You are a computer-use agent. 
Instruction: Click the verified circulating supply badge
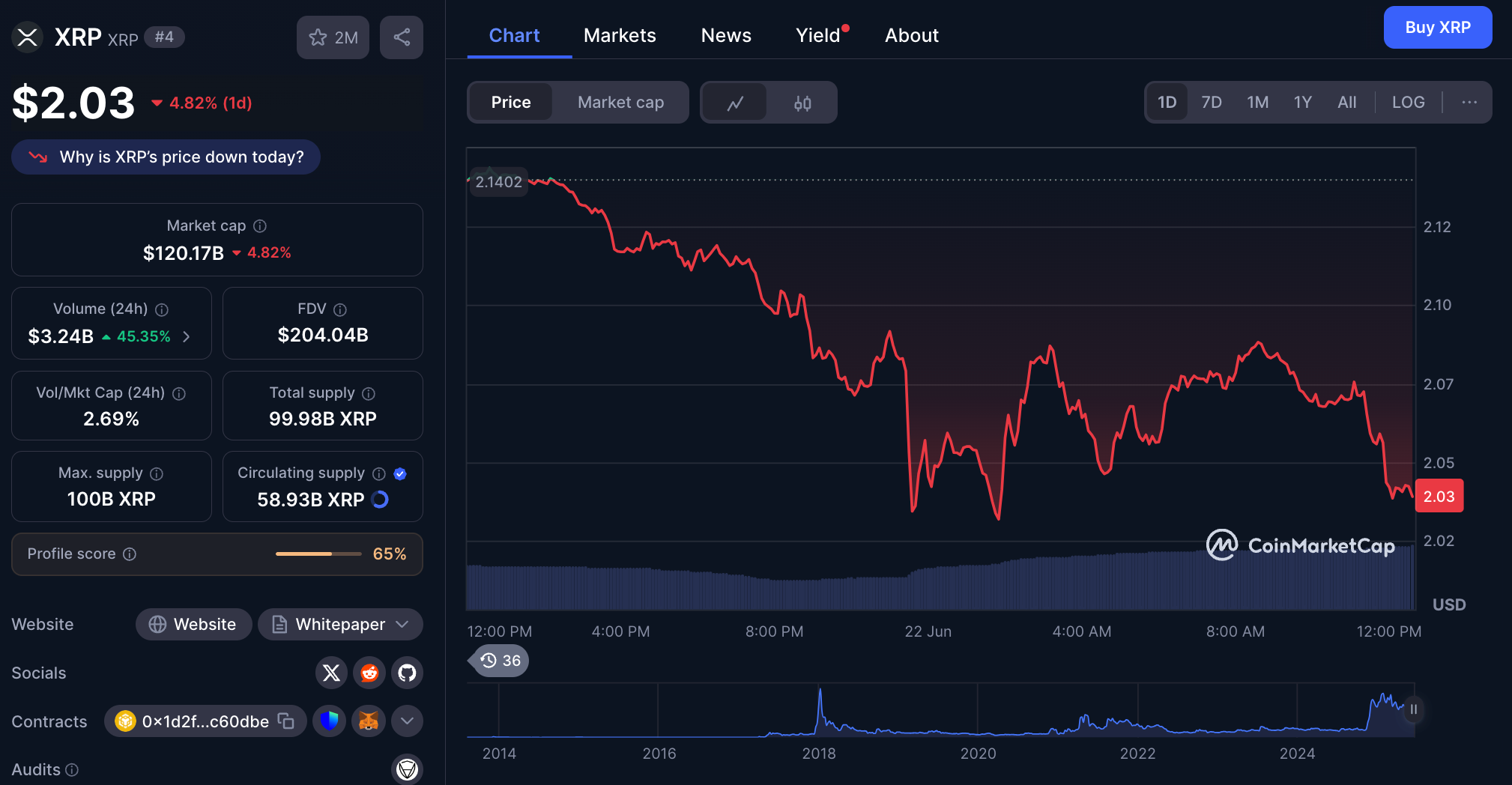click(400, 473)
